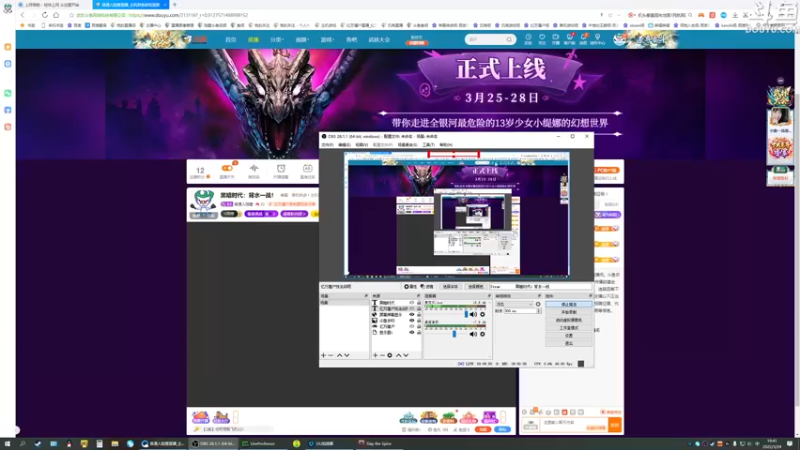Click Start Recording in OBS Controls
Image resolution: width=800 pixels, height=450 pixels.
tap(569, 312)
